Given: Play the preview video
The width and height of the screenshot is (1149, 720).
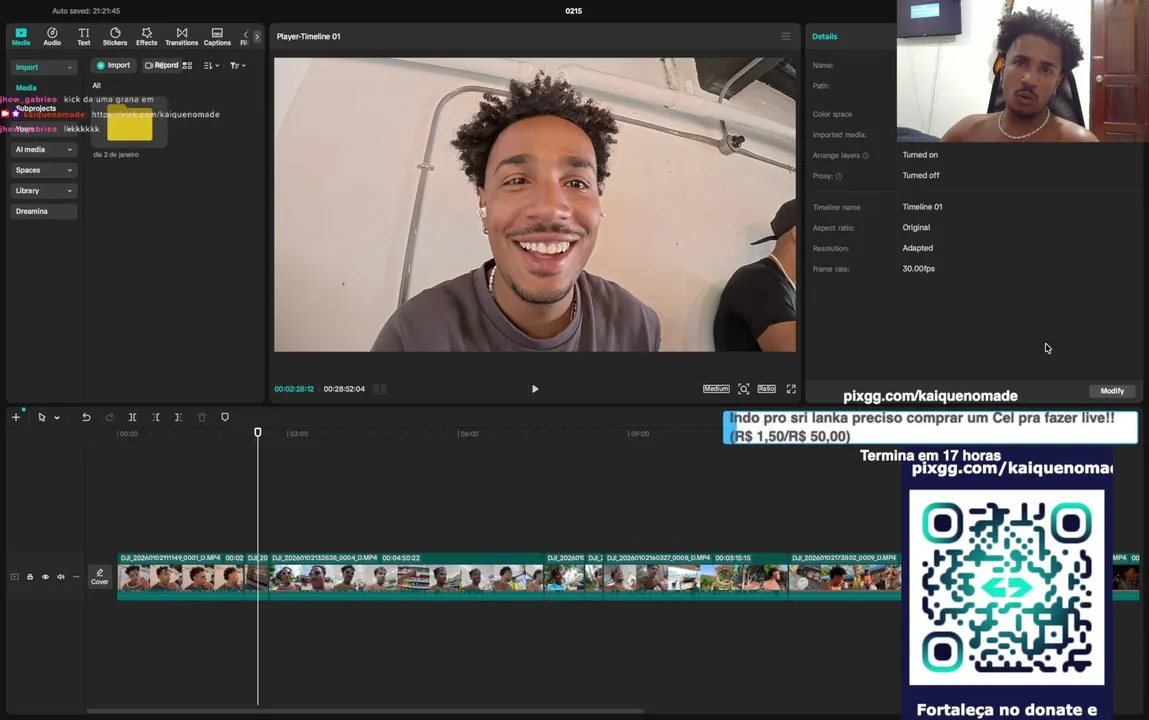Looking at the screenshot, I should (535, 389).
